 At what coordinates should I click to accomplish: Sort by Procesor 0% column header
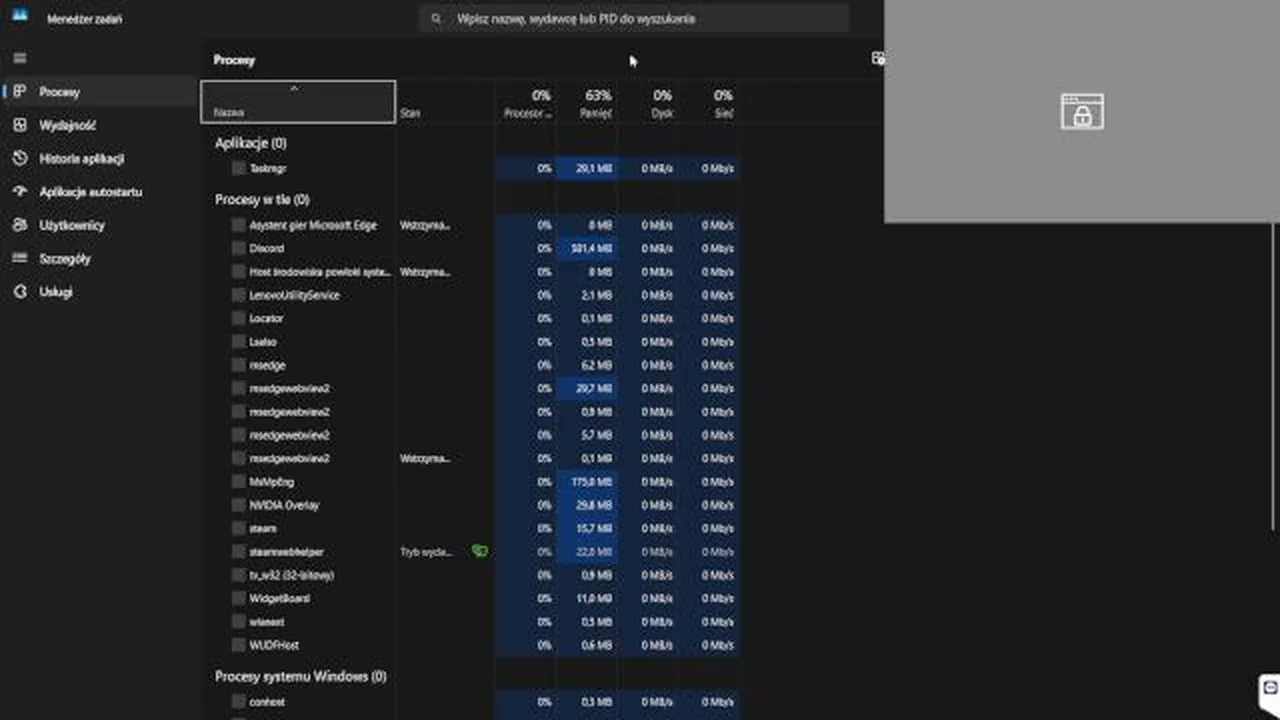526,102
